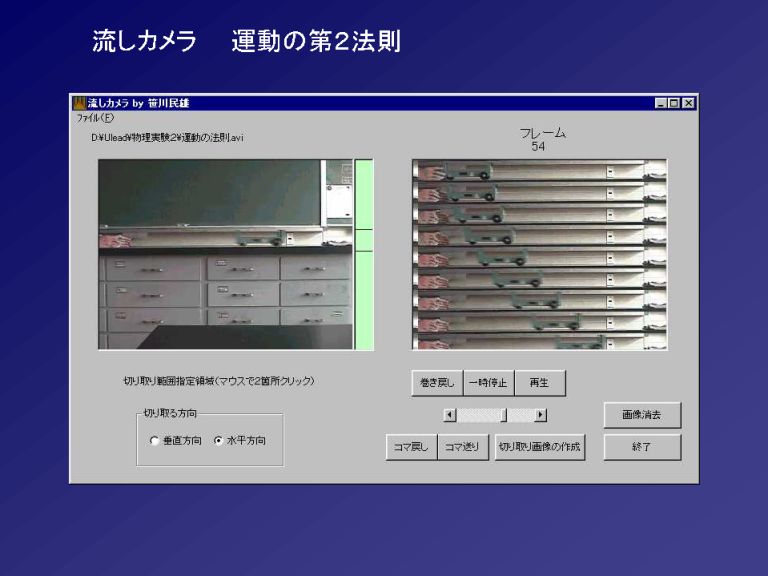This screenshot has height=576, width=768.
Task: Click the 切り取り画像の作成 button
Action: pyautogui.click(x=540, y=447)
